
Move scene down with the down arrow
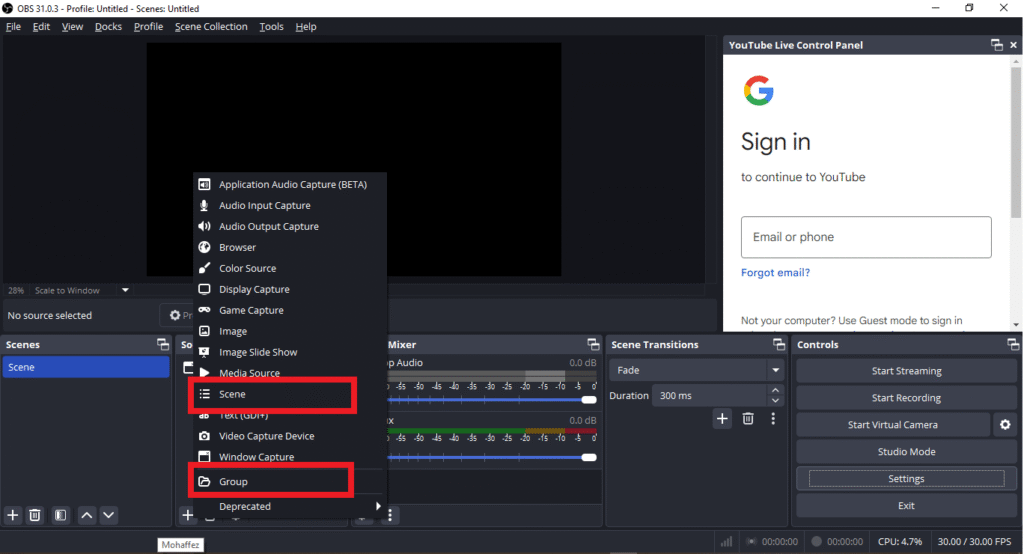(x=108, y=515)
